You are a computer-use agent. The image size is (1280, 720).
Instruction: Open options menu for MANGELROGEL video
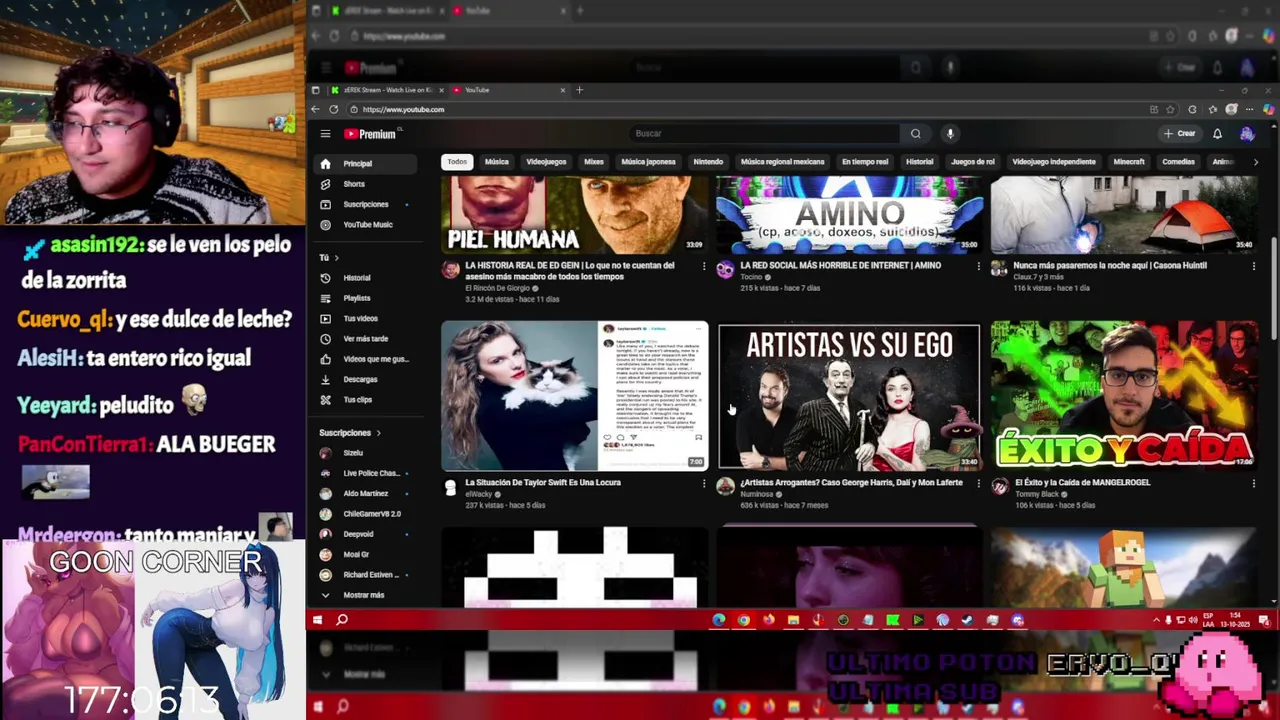point(1253,483)
